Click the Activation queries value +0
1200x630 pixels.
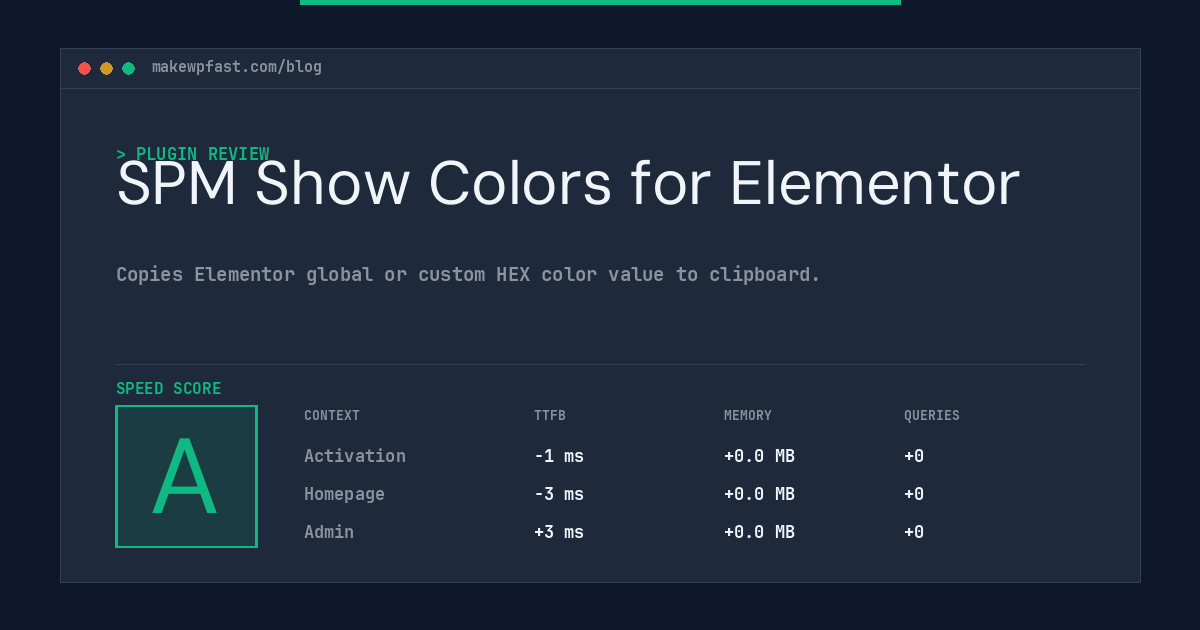(914, 456)
